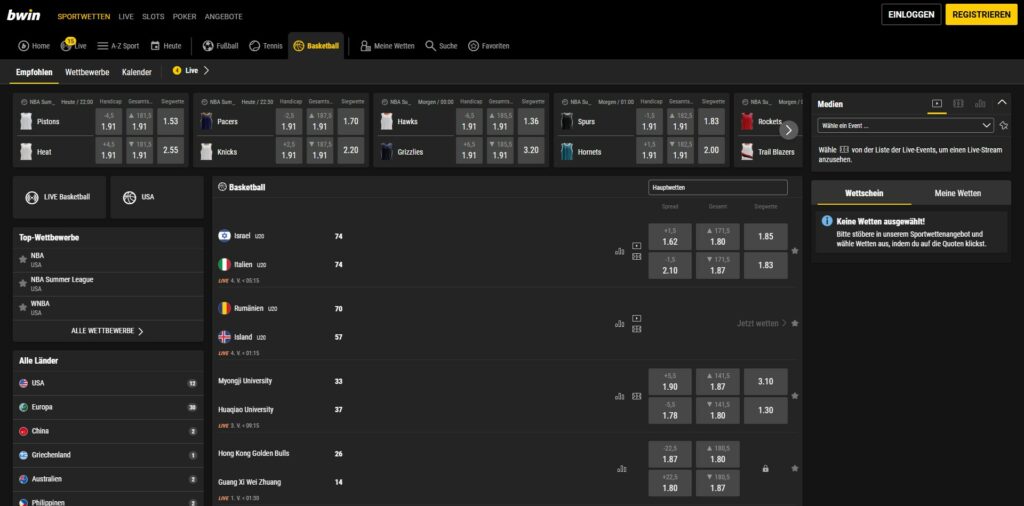Screen dimensions: 1024x506
Task: Bet Israel win at odds 1.85
Action: coord(765,237)
